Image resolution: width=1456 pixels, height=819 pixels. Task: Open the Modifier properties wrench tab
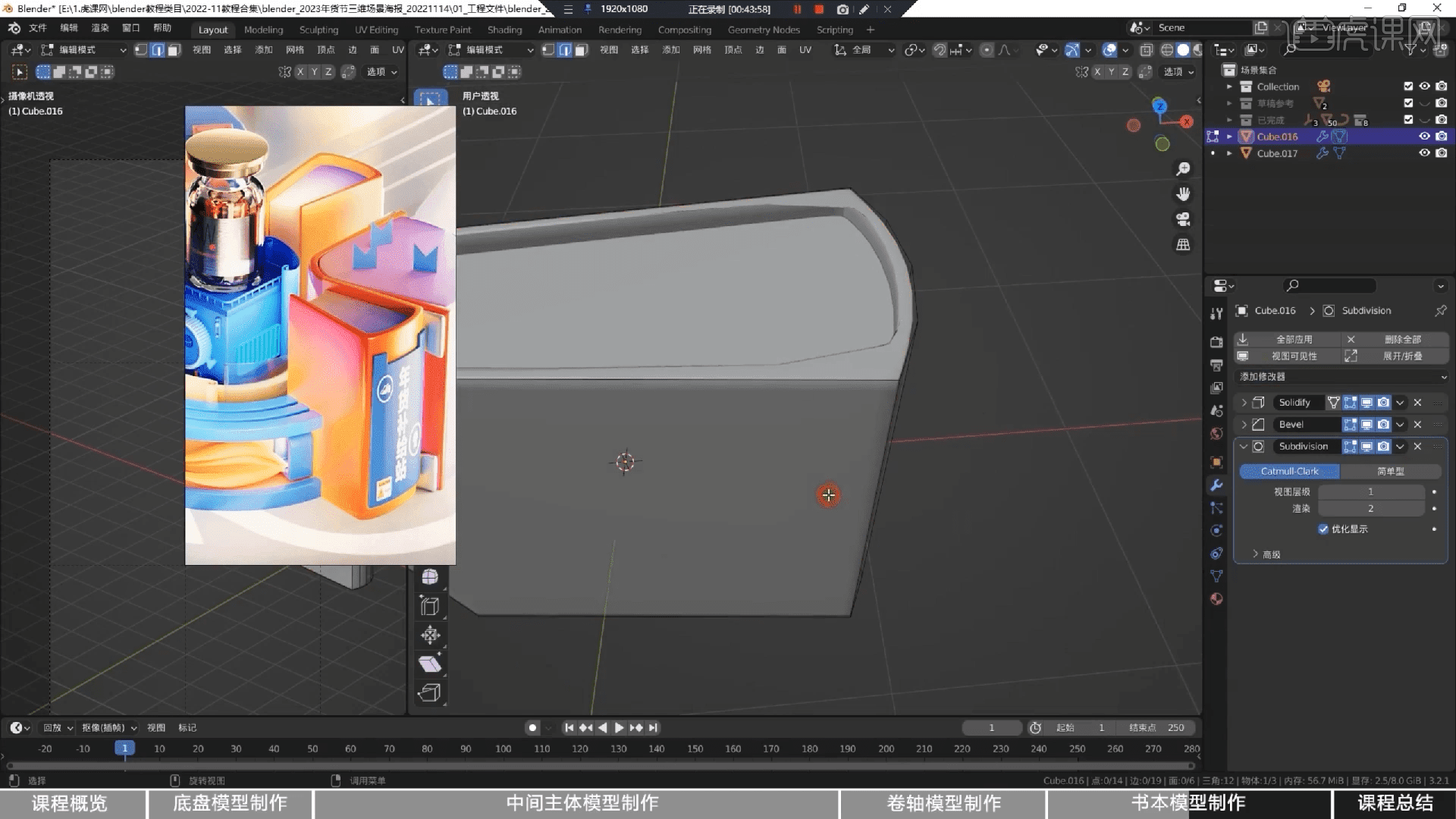tap(1216, 485)
